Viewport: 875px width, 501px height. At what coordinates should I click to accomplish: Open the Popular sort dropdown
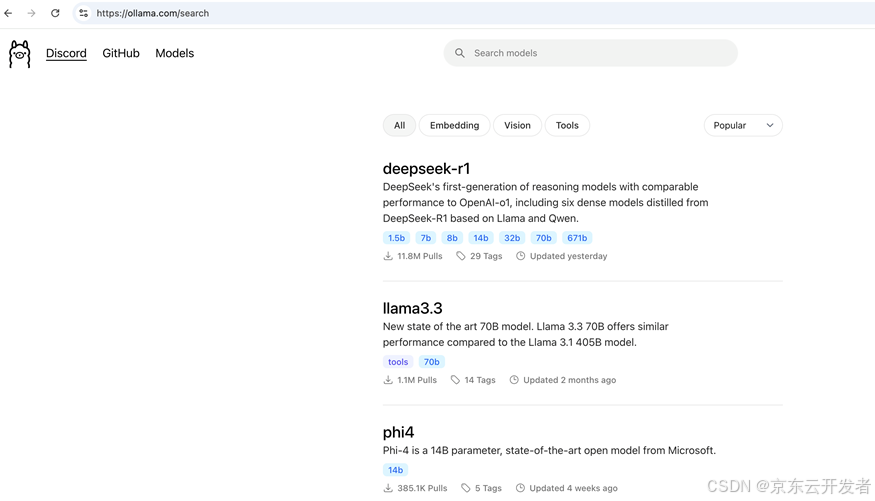pos(743,126)
